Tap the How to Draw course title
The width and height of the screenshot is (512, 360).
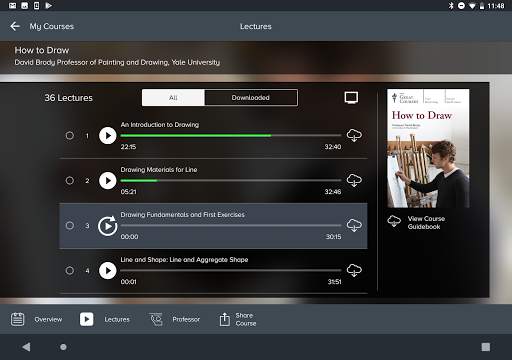(42, 50)
